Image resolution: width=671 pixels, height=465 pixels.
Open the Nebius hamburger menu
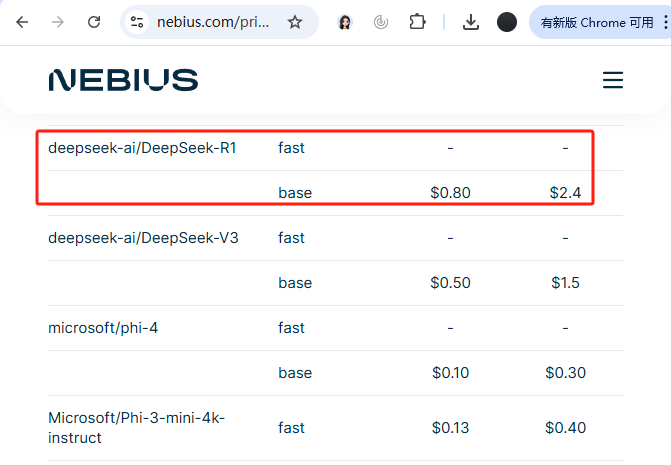click(x=613, y=80)
